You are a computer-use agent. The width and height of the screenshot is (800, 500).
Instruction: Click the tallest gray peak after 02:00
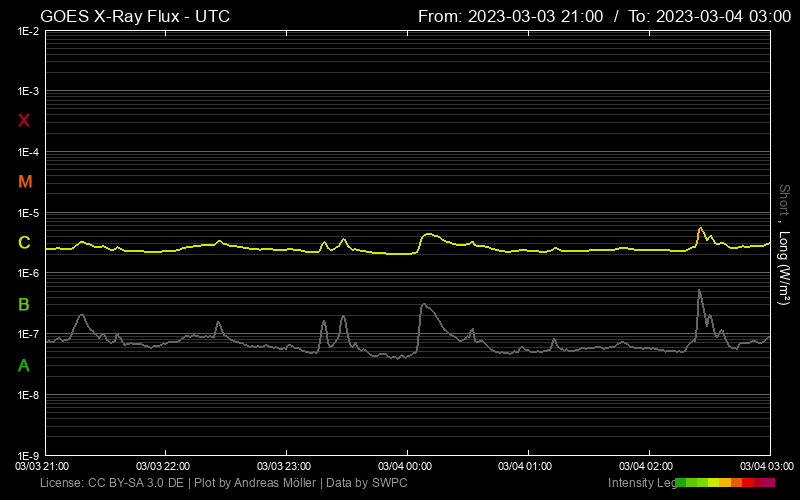(x=699, y=290)
